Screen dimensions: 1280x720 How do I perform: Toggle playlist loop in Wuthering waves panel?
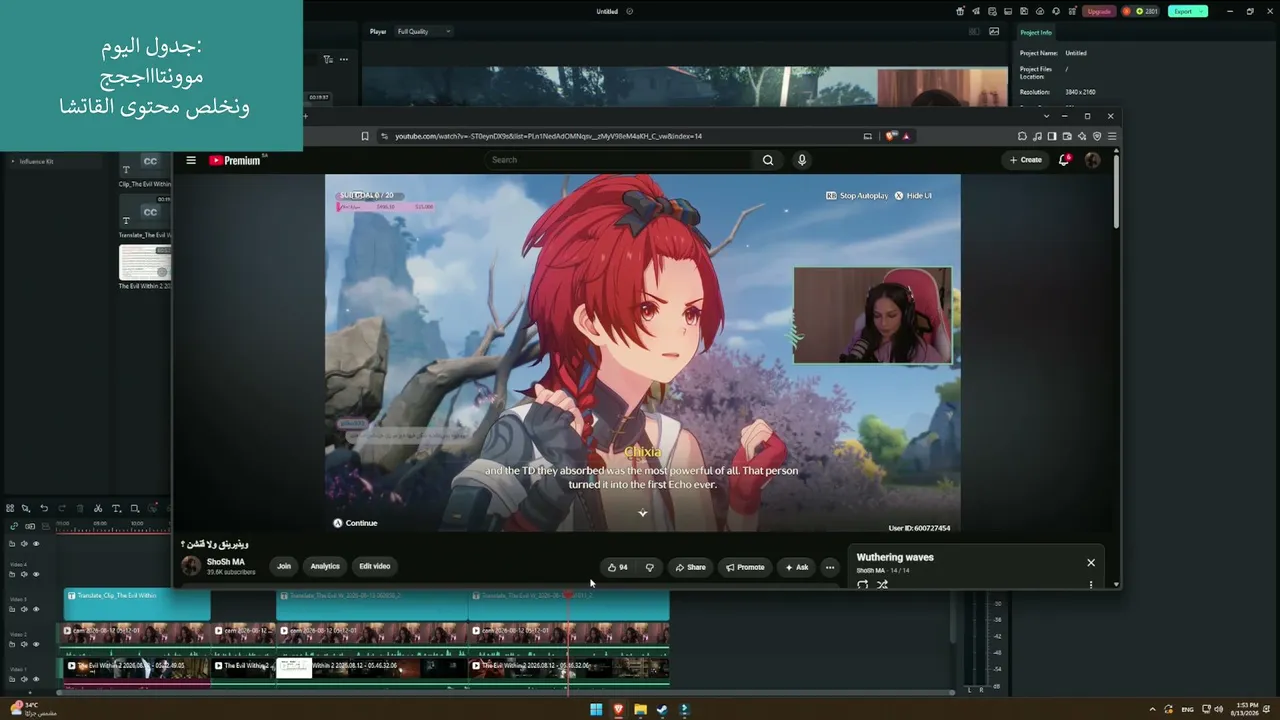coord(863,585)
